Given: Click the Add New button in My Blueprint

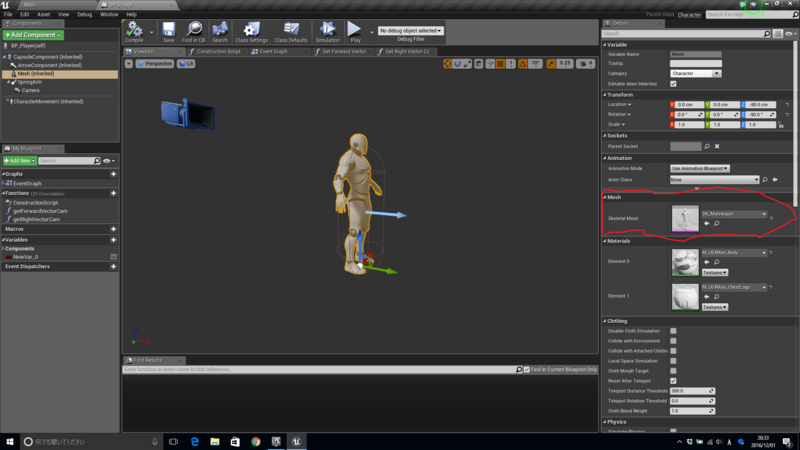Looking at the screenshot, I should pyautogui.click(x=19, y=161).
